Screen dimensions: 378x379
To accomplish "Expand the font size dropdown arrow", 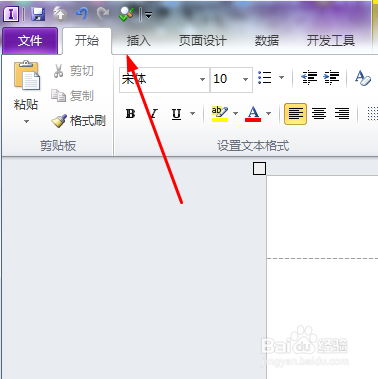I will [x=246, y=80].
